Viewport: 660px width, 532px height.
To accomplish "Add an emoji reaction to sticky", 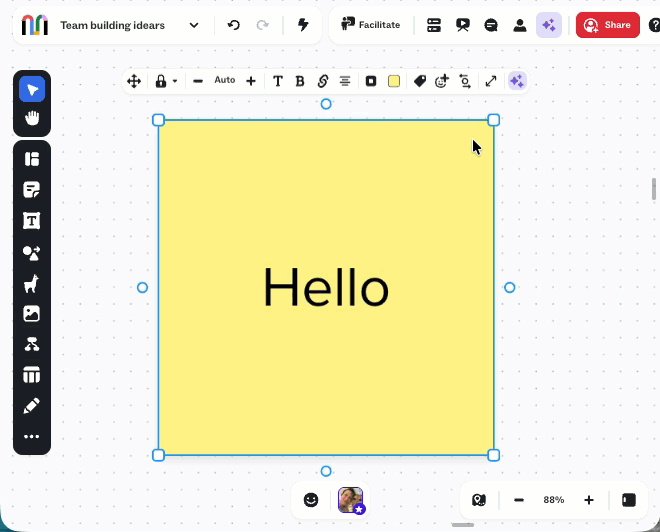I will point(442,81).
